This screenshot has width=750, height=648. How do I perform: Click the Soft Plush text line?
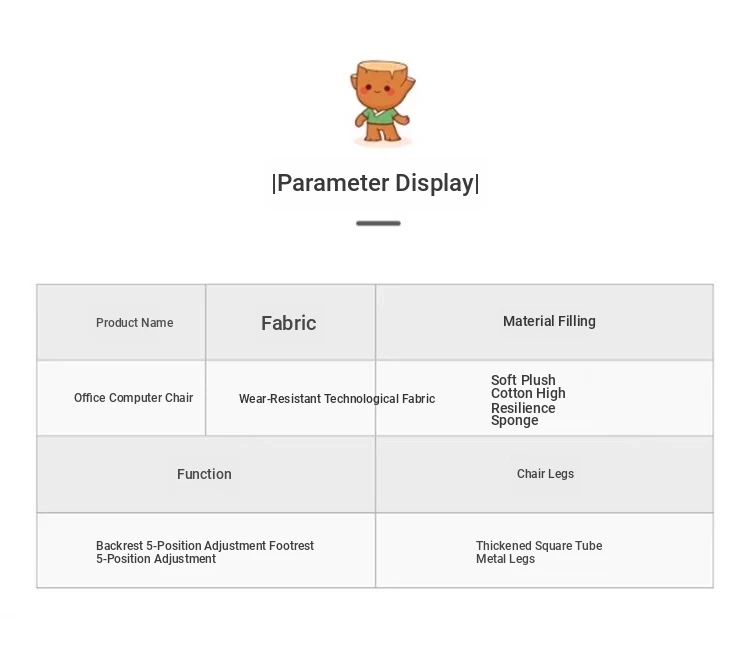[523, 380]
